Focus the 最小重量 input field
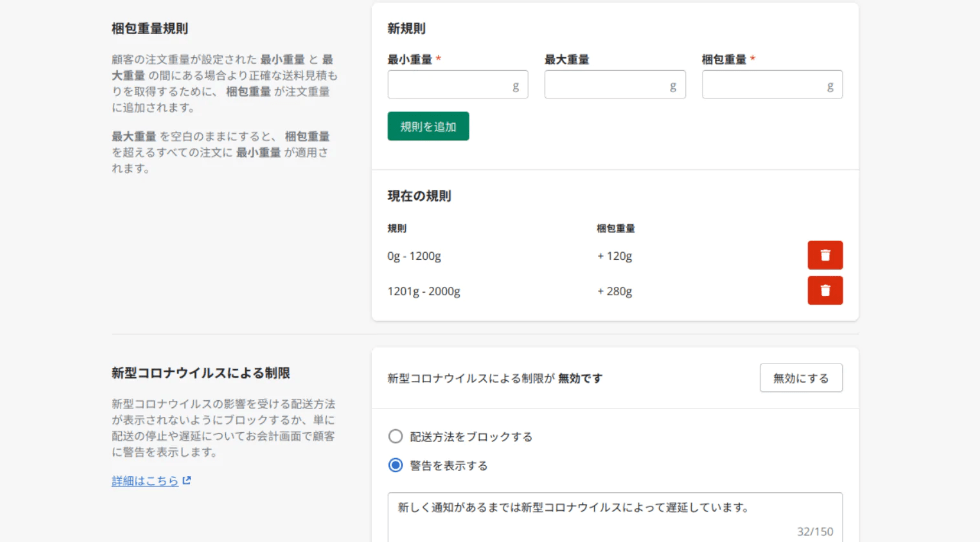This screenshot has height=542, width=980. [x=458, y=84]
